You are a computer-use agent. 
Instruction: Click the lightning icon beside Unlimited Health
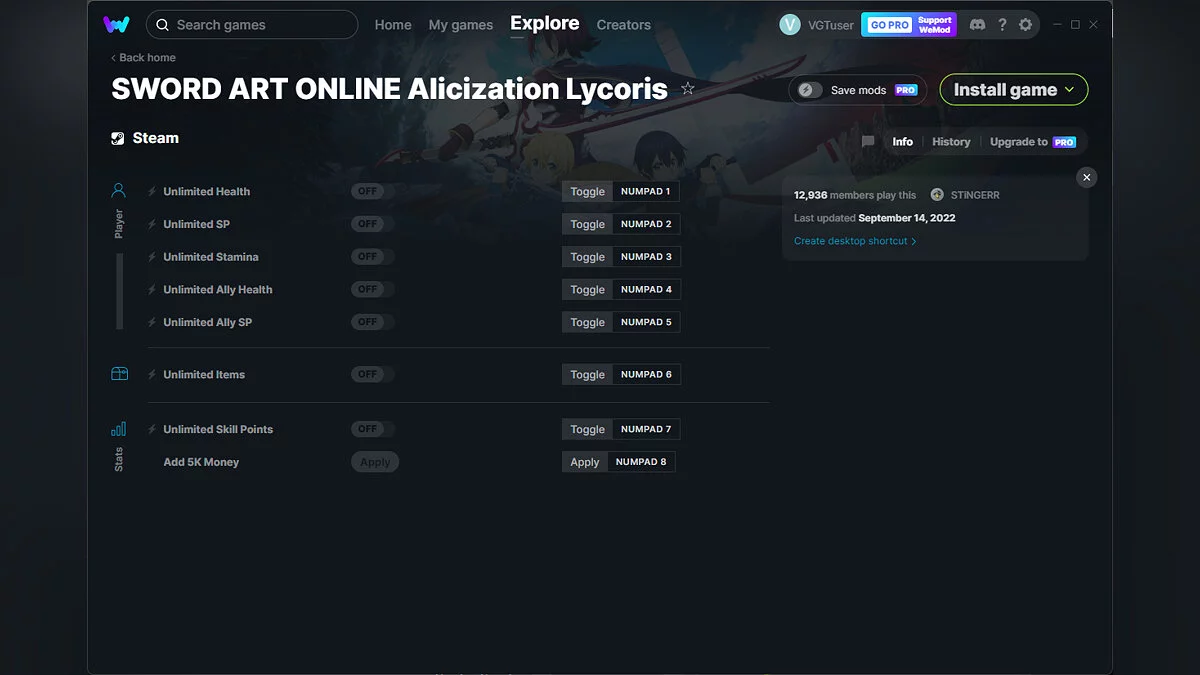(x=152, y=191)
